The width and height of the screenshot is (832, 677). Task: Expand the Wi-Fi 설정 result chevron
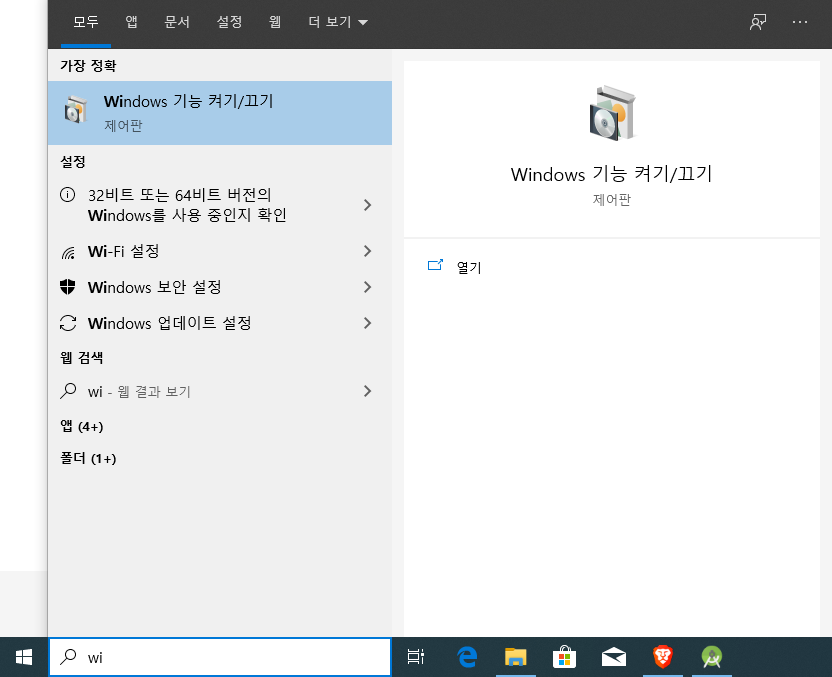pyautogui.click(x=367, y=251)
